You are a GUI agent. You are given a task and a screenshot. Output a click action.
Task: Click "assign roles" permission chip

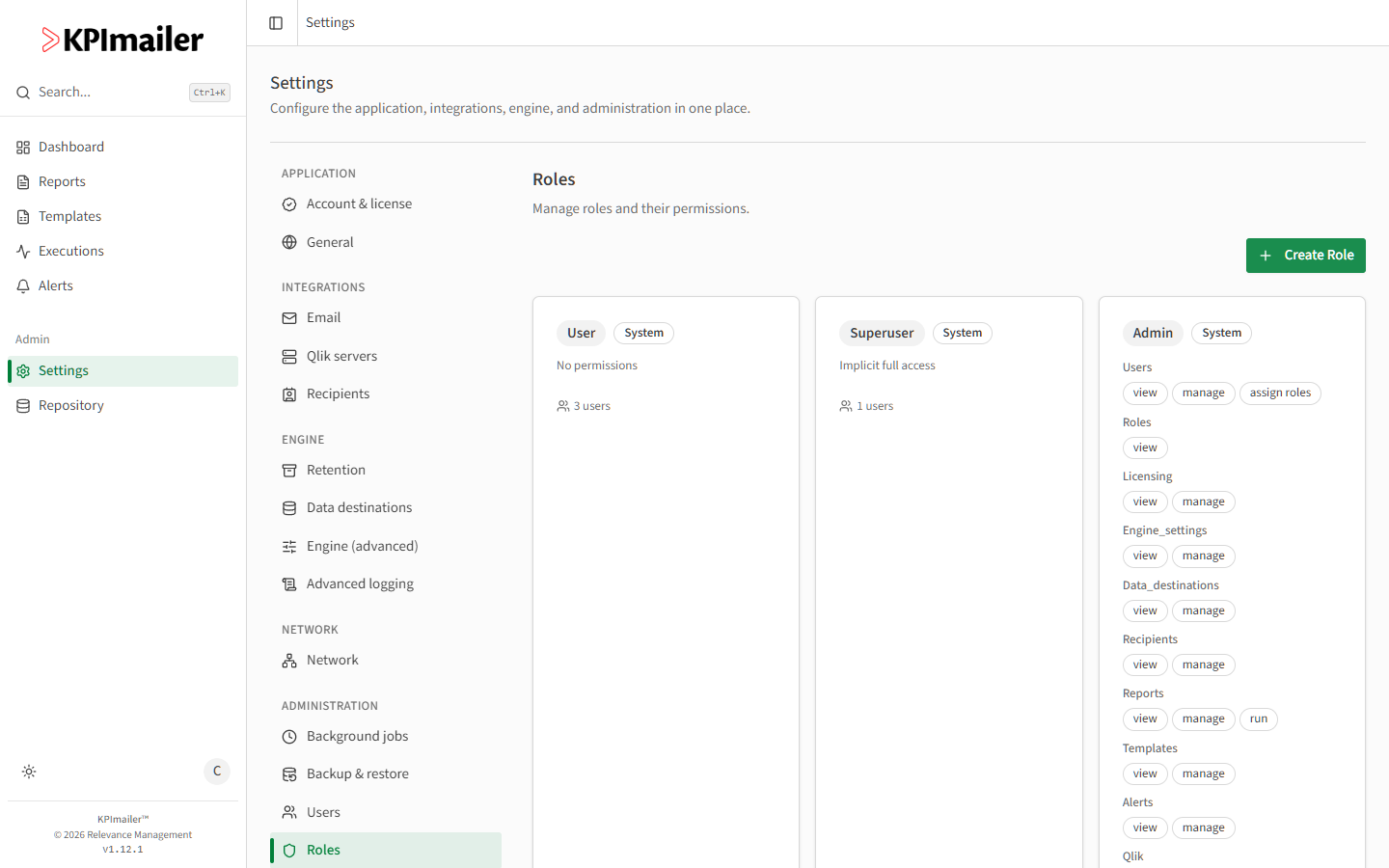[1280, 393]
